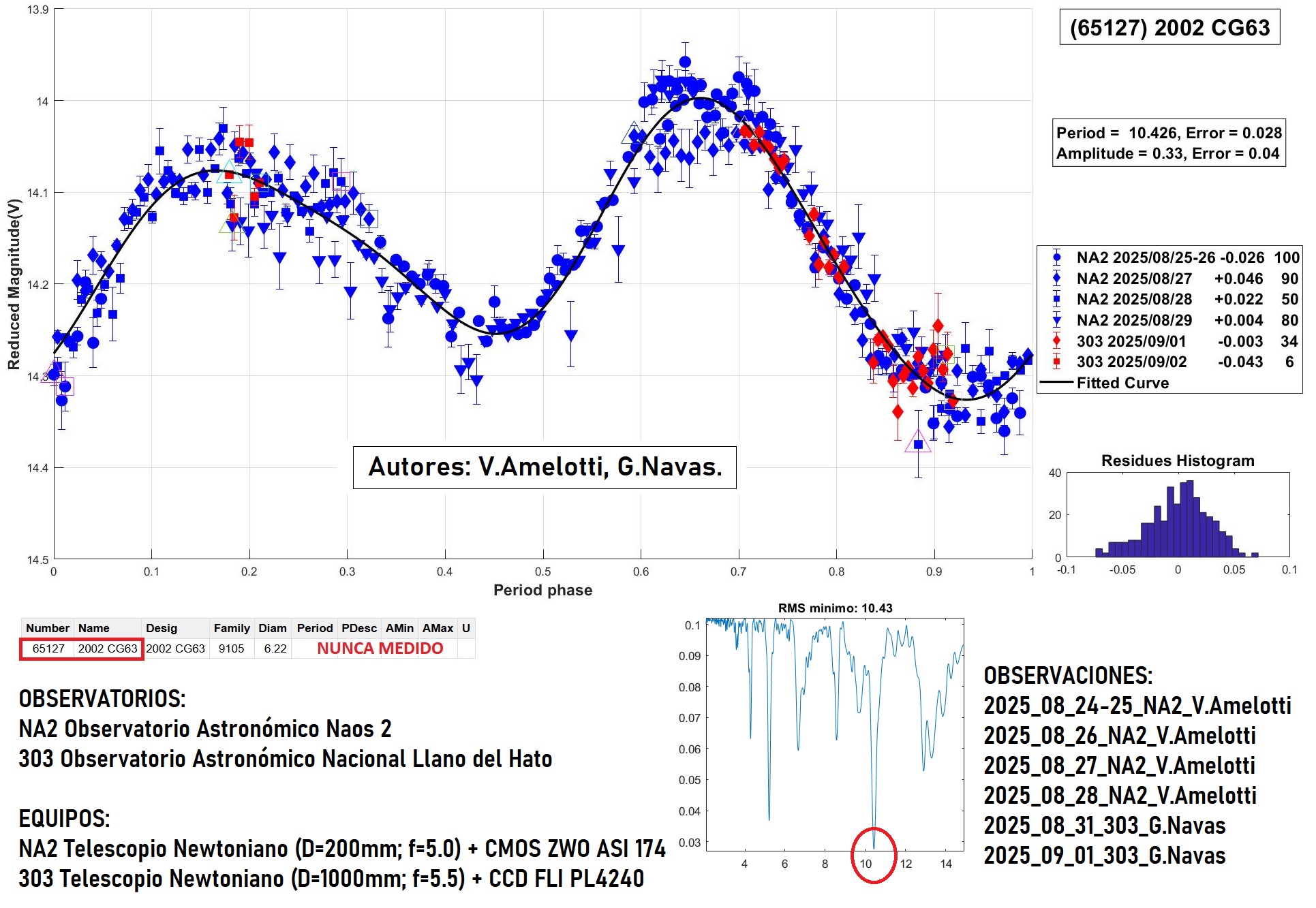Click the red circle around period 10
Image resolution: width=1316 pixels, height=908 pixels.
(x=873, y=856)
